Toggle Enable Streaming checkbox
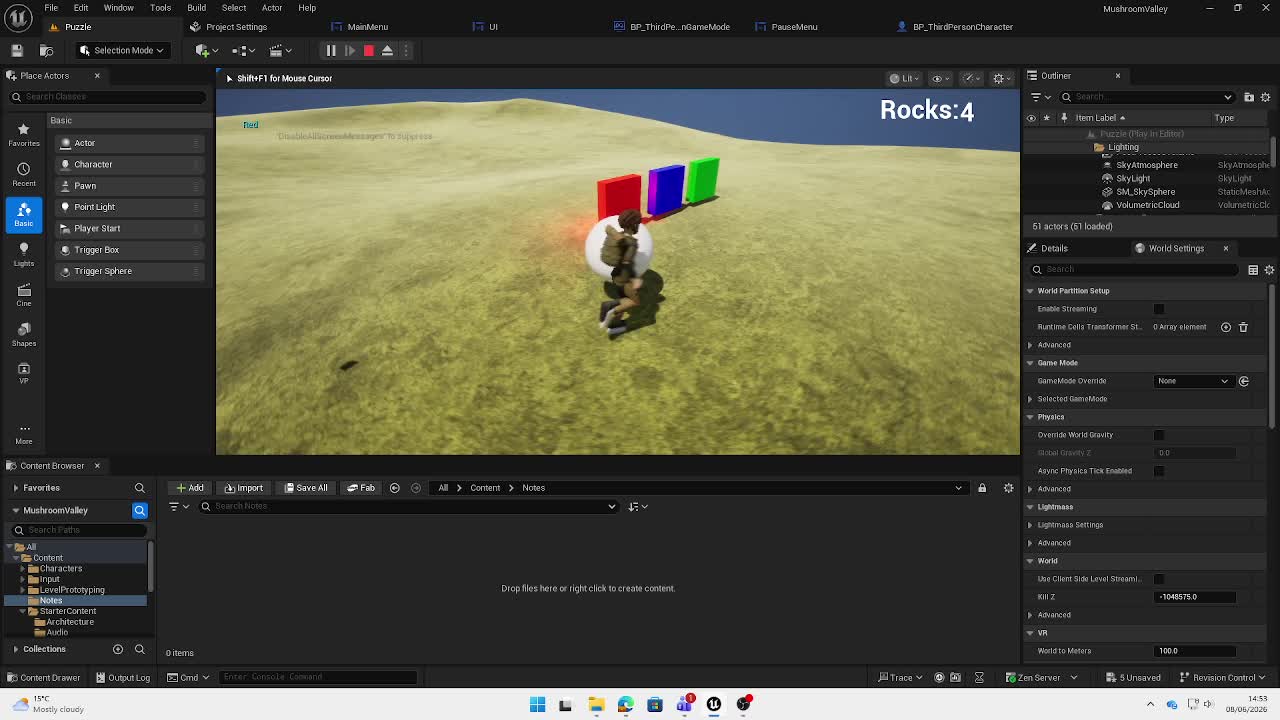This screenshot has height=720, width=1280. pyautogui.click(x=1159, y=309)
